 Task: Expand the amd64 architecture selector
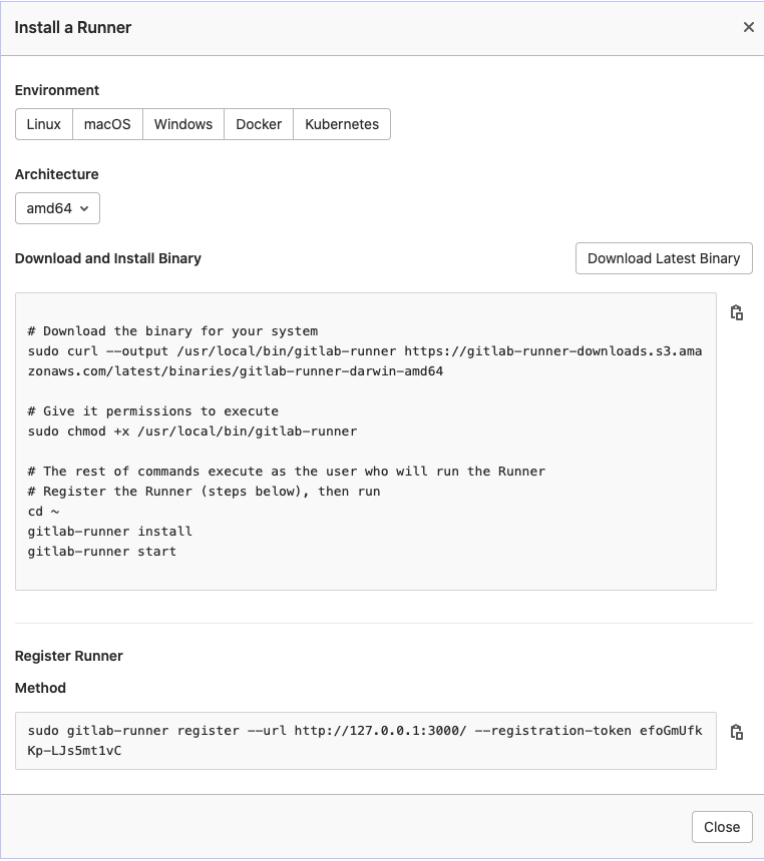57,208
